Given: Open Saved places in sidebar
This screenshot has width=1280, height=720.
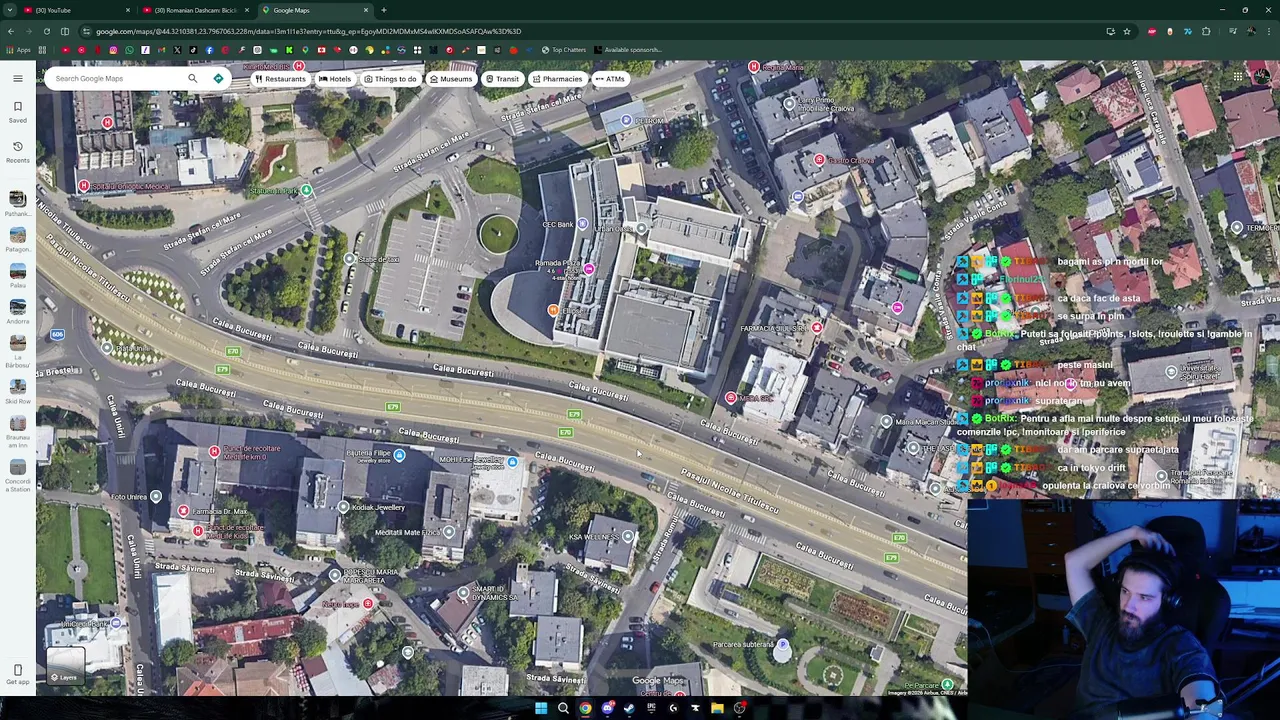Looking at the screenshot, I should click(17, 111).
